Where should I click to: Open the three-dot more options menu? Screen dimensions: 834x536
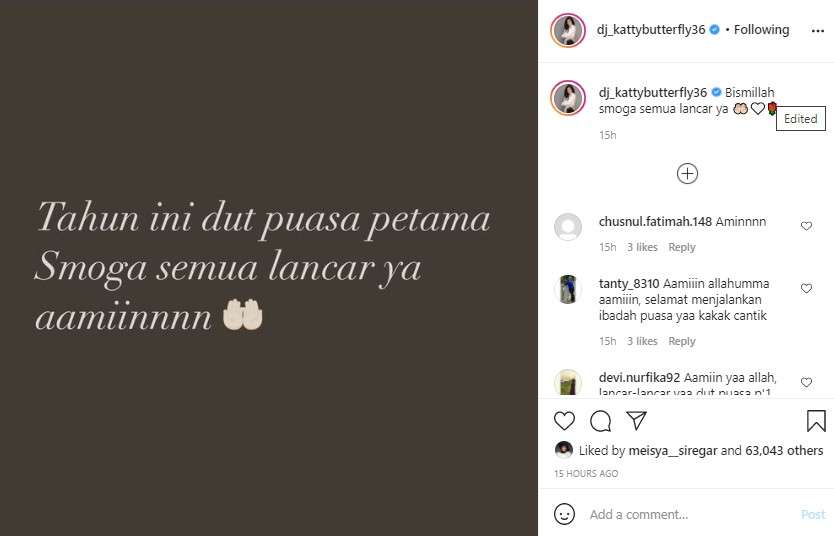tap(818, 31)
